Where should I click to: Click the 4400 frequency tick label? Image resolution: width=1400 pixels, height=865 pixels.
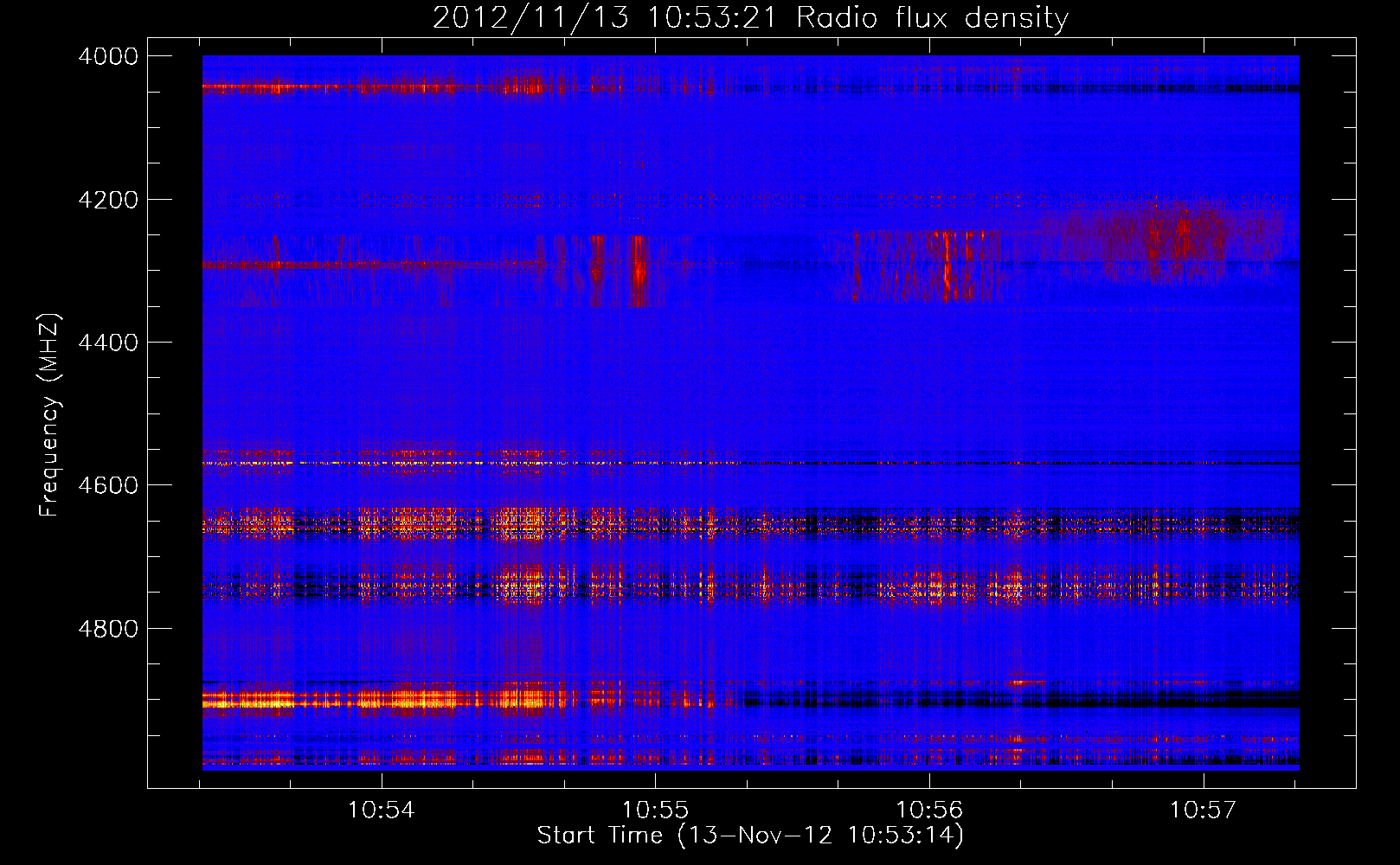coord(107,343)
